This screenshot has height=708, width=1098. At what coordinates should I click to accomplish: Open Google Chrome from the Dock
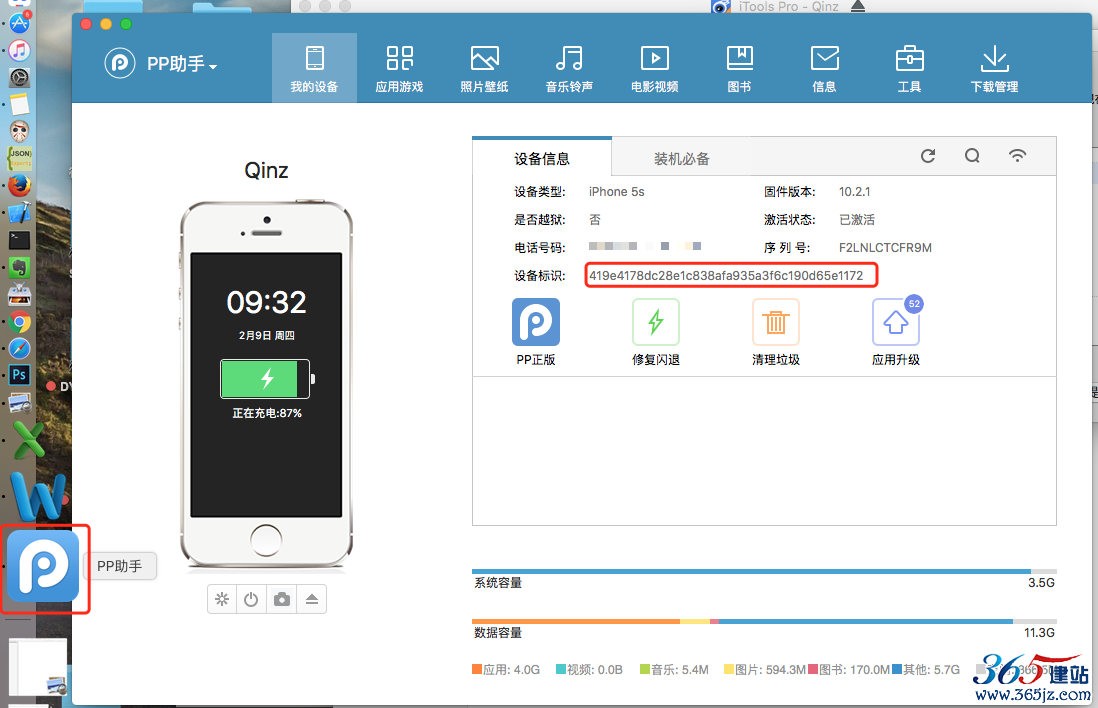[20, 322]
